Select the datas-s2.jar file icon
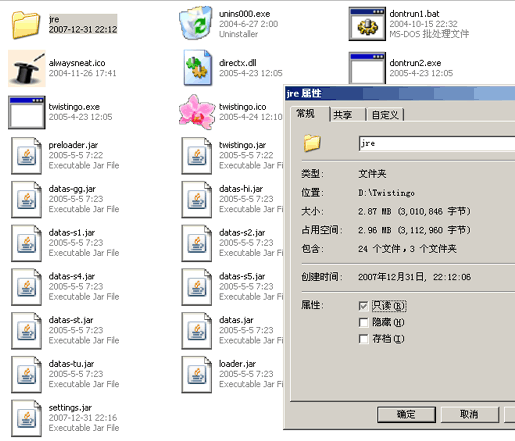 pos(197,243)
